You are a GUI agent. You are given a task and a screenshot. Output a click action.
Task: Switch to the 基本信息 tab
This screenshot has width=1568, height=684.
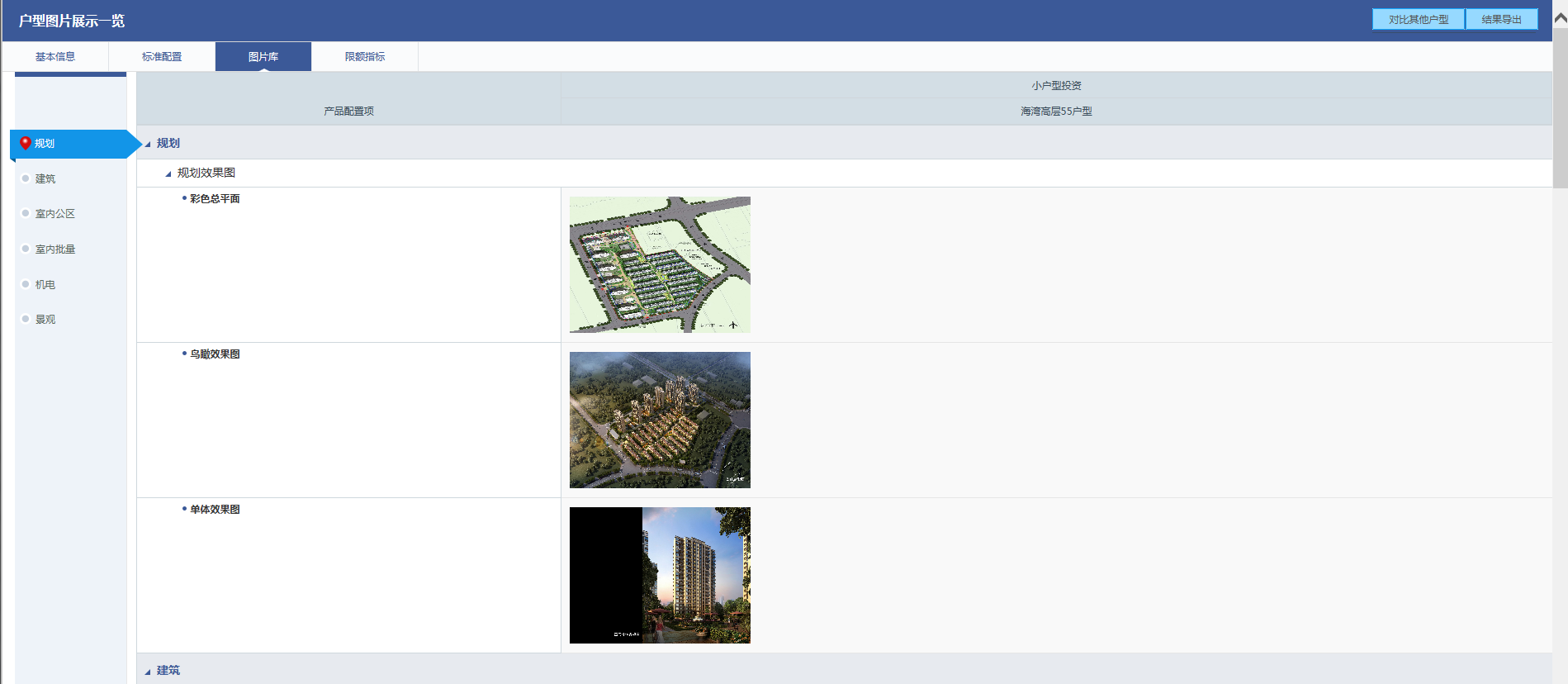55,56
